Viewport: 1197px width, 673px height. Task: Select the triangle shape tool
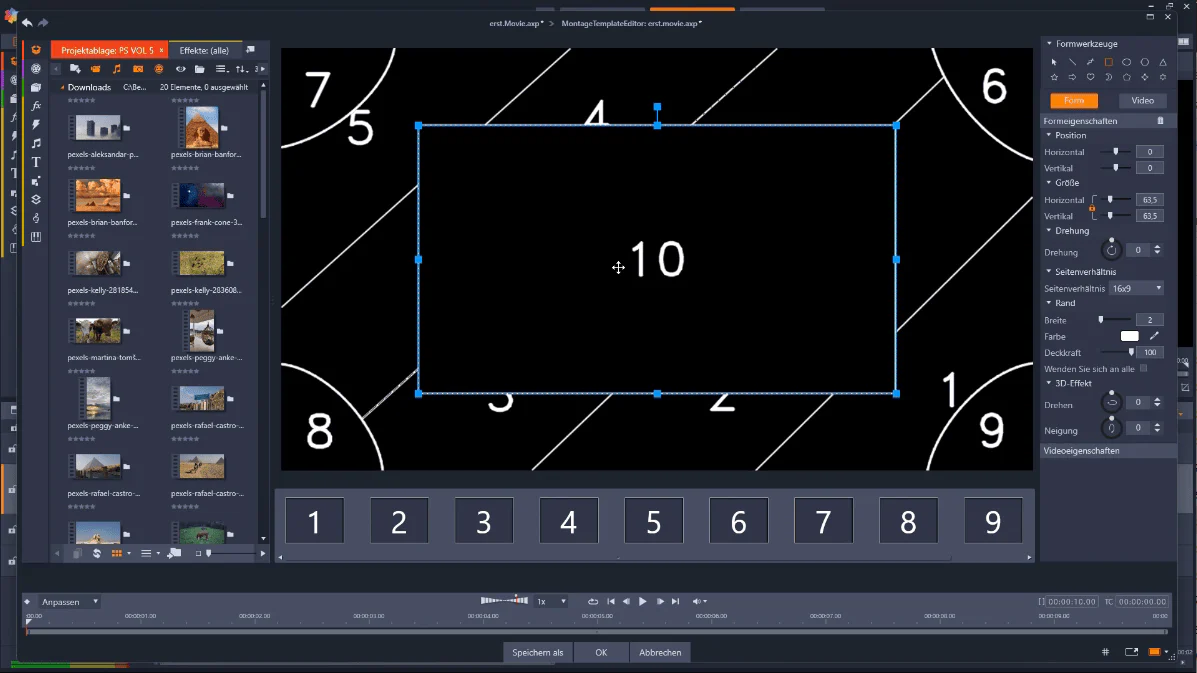pyautogui.click(x=1163, y=63)
